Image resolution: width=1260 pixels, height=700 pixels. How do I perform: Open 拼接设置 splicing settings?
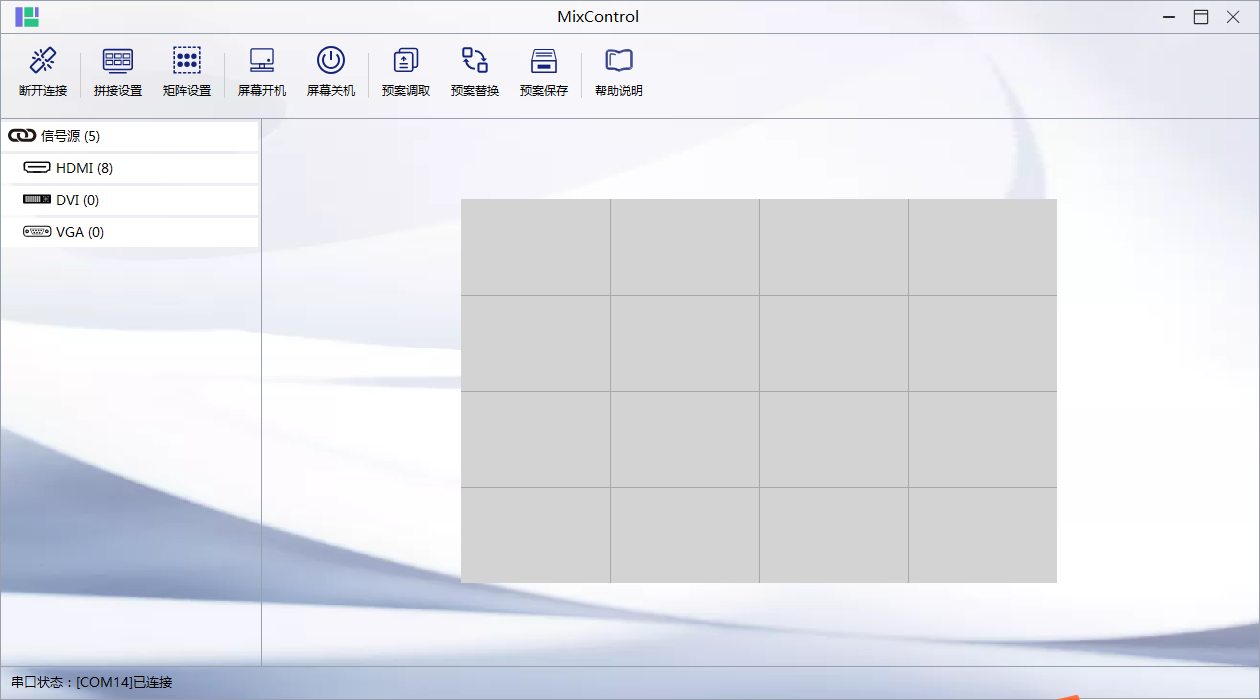click(x=117, y=62)
